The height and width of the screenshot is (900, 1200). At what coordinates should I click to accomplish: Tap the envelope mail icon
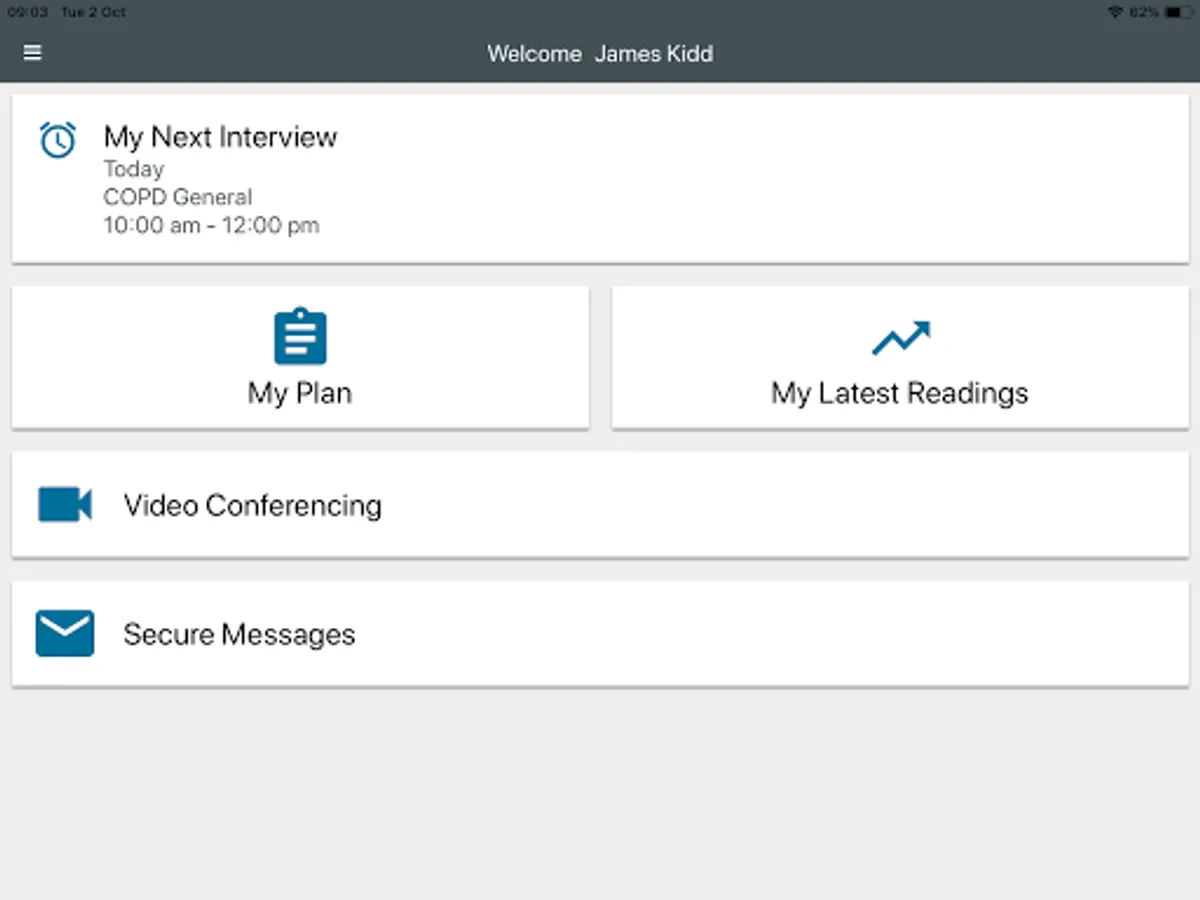(x=65, y=634)
